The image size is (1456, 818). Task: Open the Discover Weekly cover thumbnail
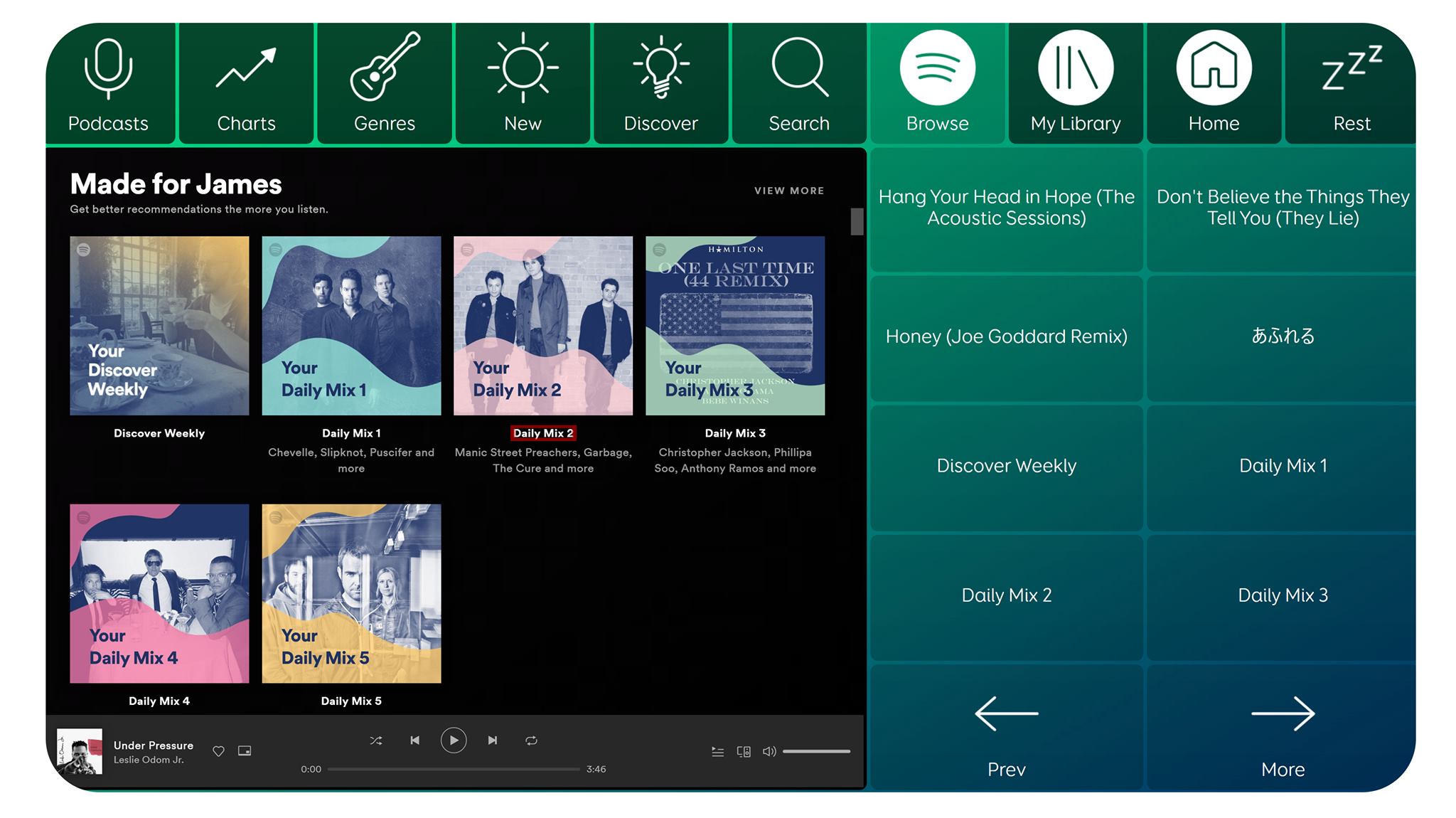159,326
